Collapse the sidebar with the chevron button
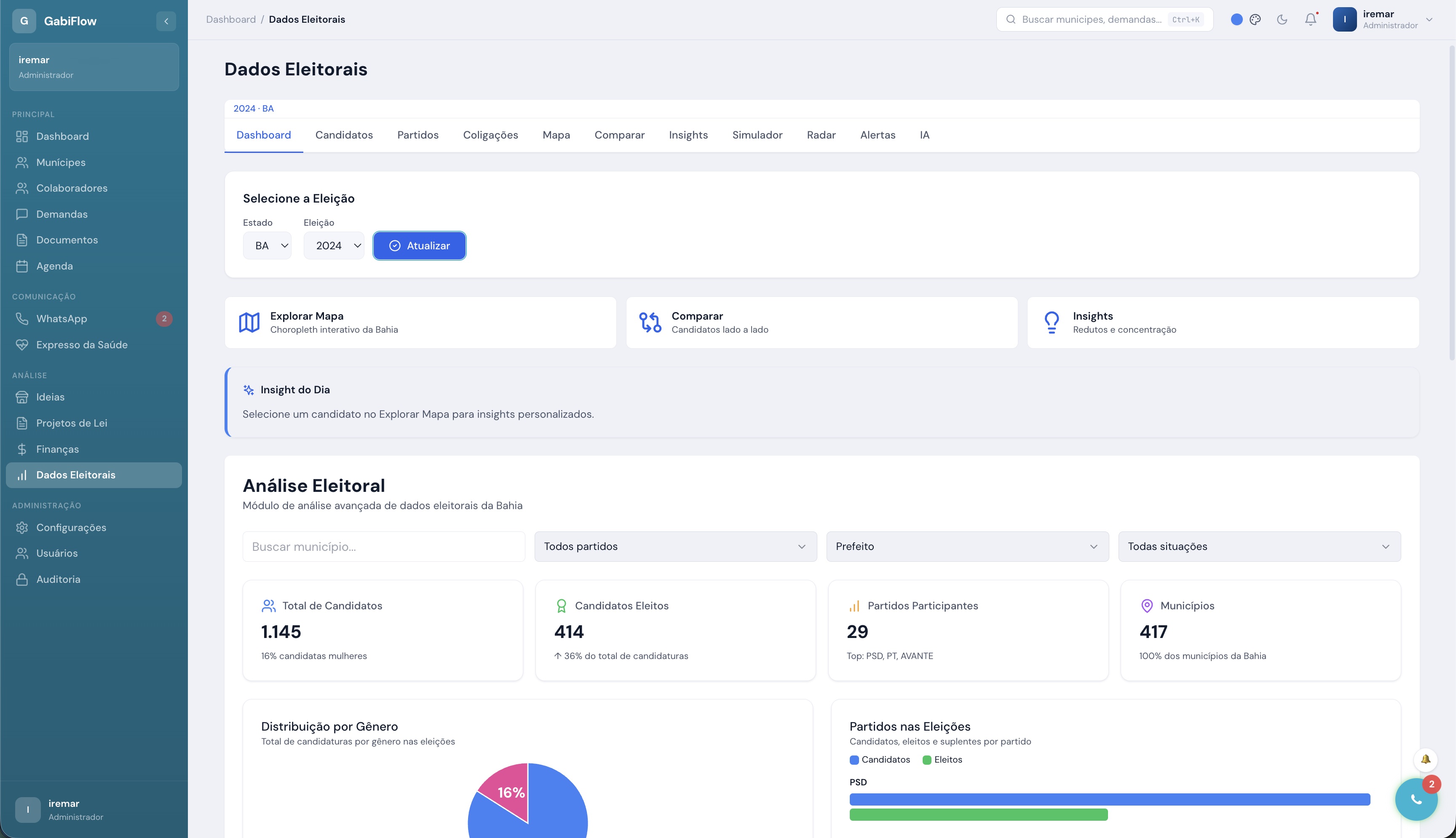1456x838 pixels. pyautogui.click(x=166, y=21)
